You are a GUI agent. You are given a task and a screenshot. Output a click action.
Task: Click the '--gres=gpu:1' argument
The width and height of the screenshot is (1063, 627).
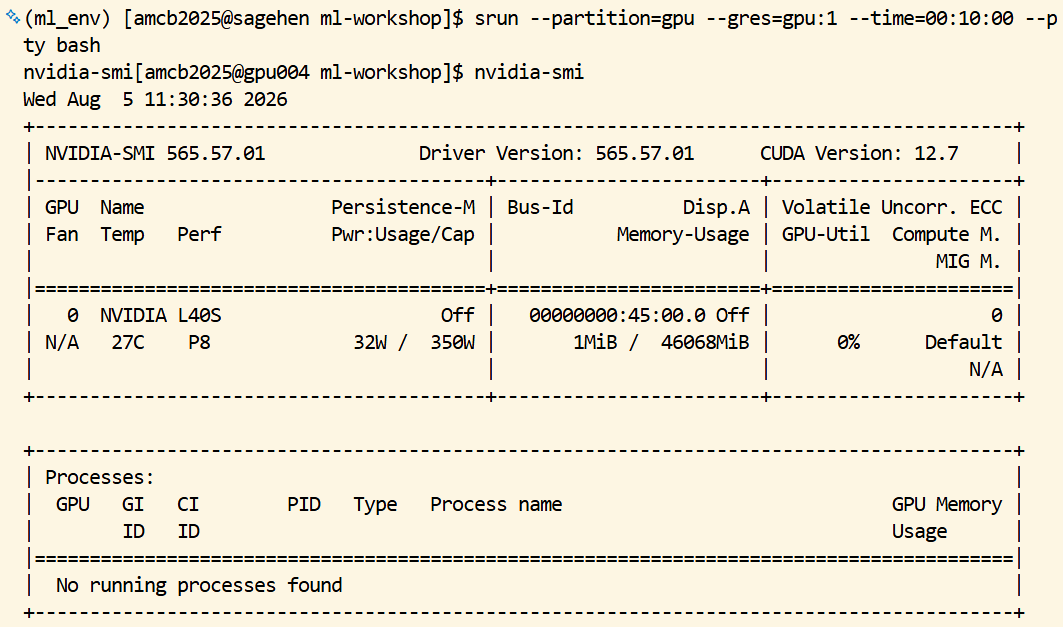[x=771, y=18]
